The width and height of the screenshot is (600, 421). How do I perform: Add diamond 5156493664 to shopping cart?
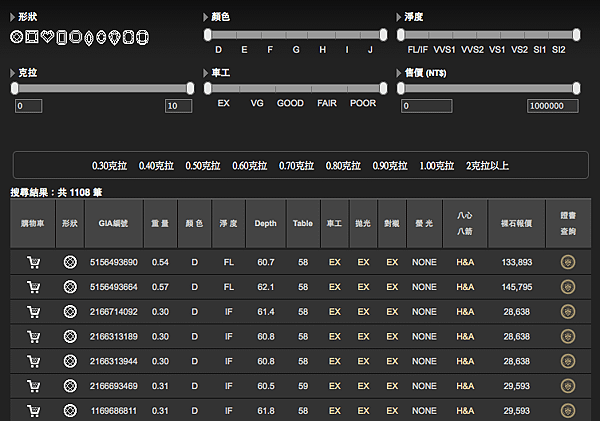point(33,287)
